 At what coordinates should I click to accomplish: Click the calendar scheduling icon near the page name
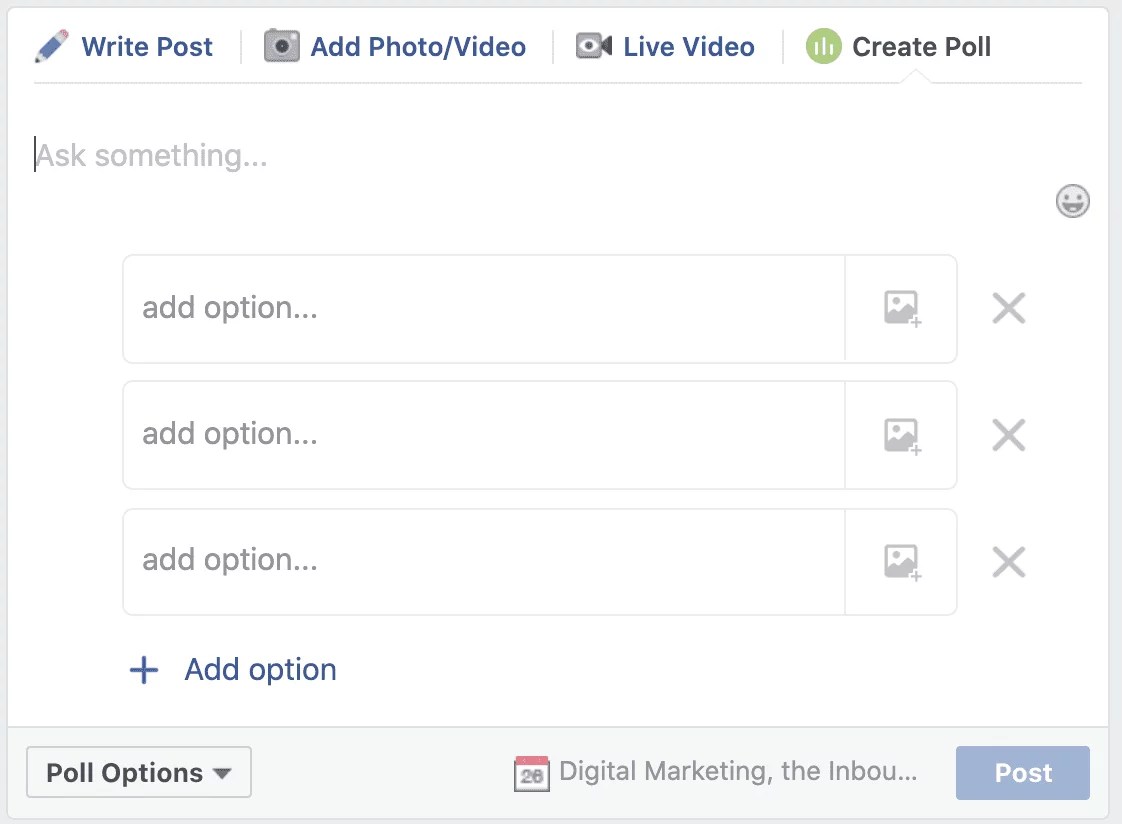[532, 772]
